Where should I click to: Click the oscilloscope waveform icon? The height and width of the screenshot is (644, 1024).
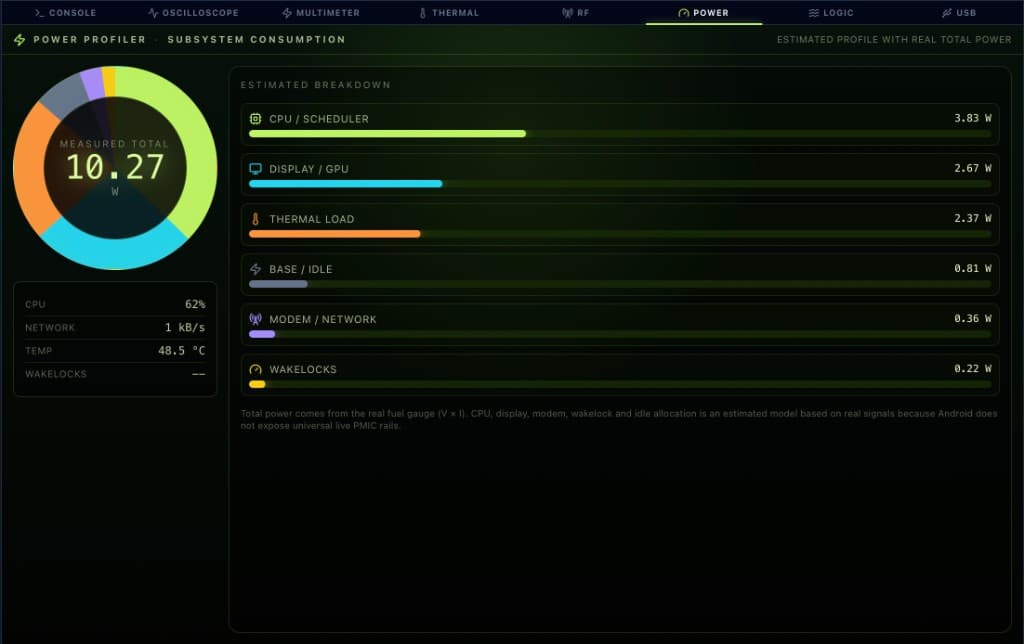coord(153,12)
